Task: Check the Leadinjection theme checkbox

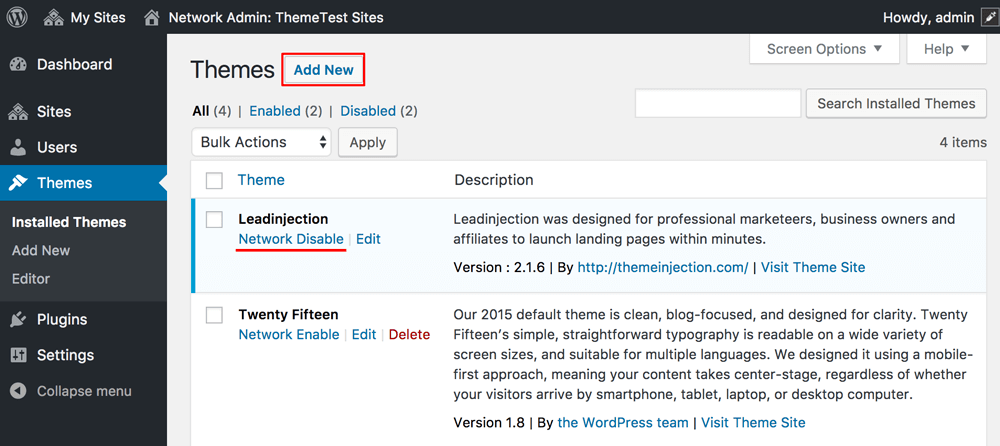Action: (x=214, y=219)
